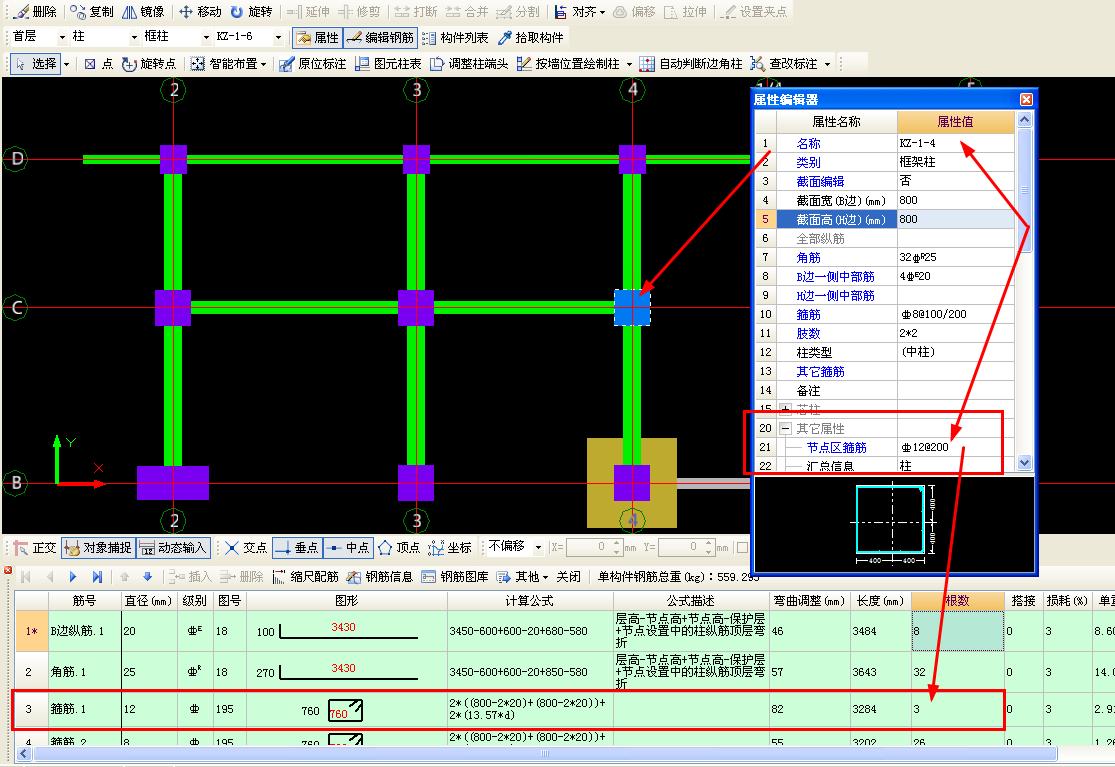Toggle 动态输入 dynamic input
Viewport: 1115px width, 767px height.
click(x=174, y=547)
